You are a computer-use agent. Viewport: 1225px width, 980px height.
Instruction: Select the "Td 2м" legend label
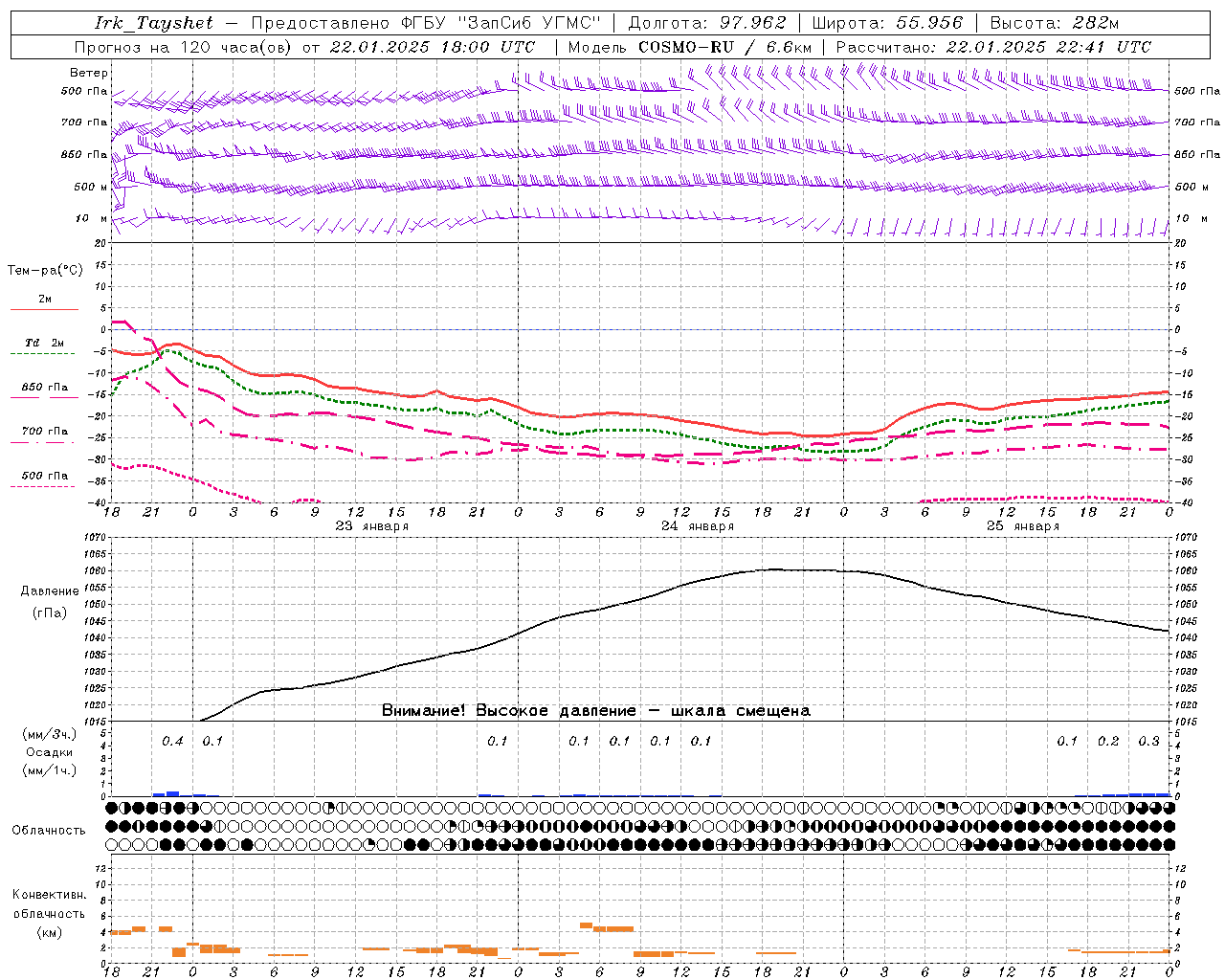click(45, 343)
